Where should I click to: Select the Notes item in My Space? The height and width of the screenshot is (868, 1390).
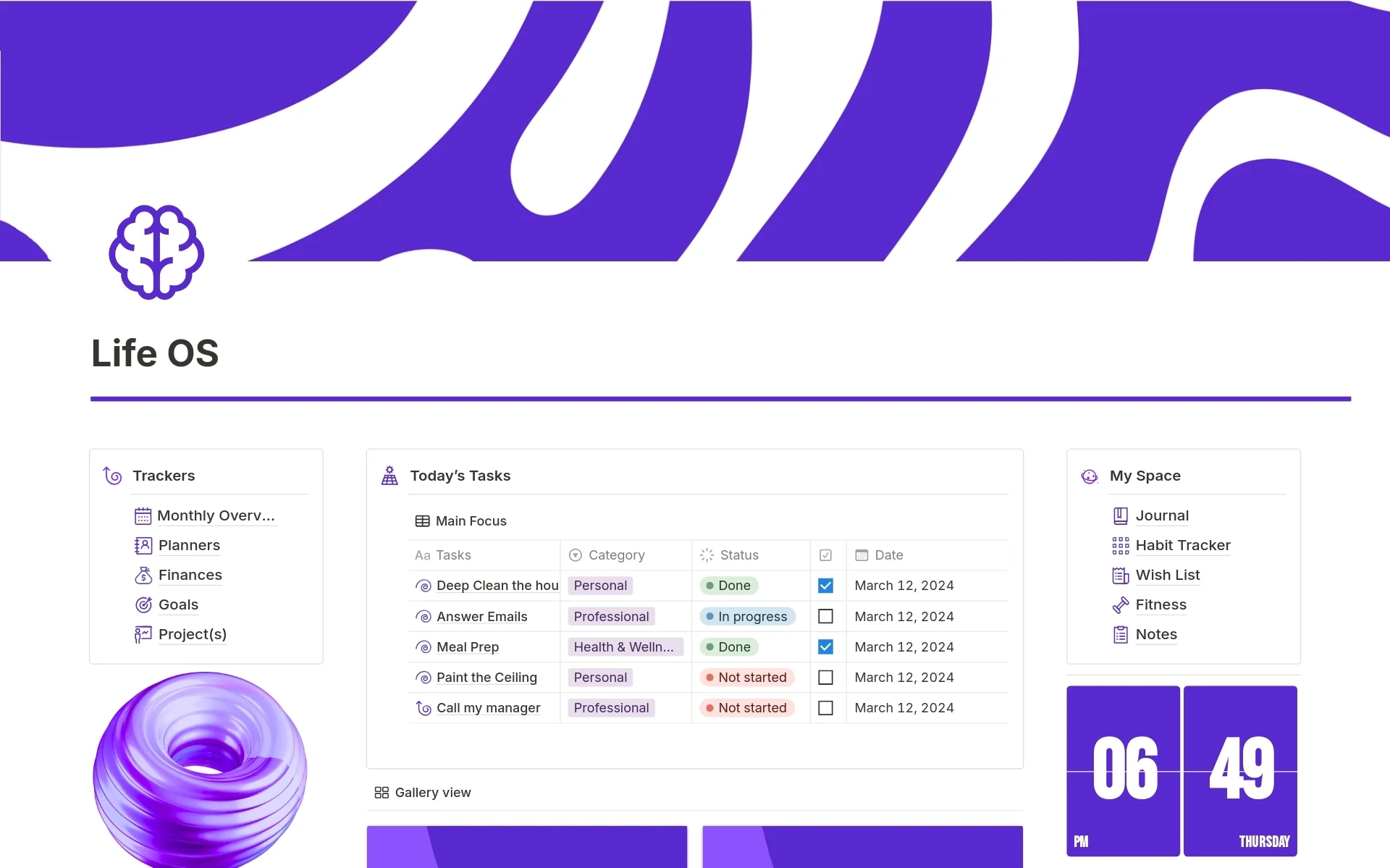[1156, 634]
